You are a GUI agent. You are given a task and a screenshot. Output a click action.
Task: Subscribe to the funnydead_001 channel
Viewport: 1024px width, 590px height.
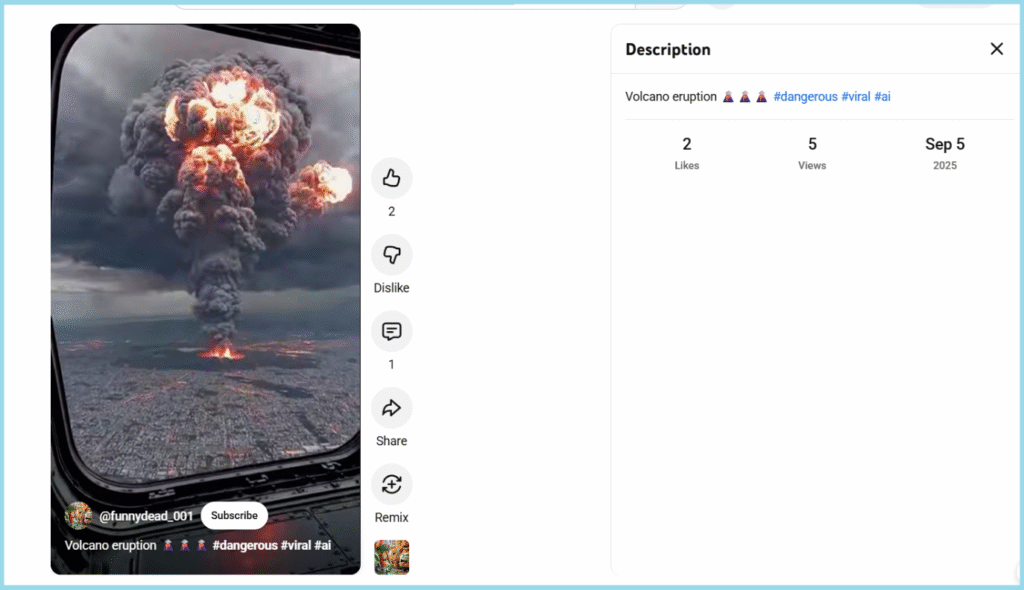[x=234, y=516]
